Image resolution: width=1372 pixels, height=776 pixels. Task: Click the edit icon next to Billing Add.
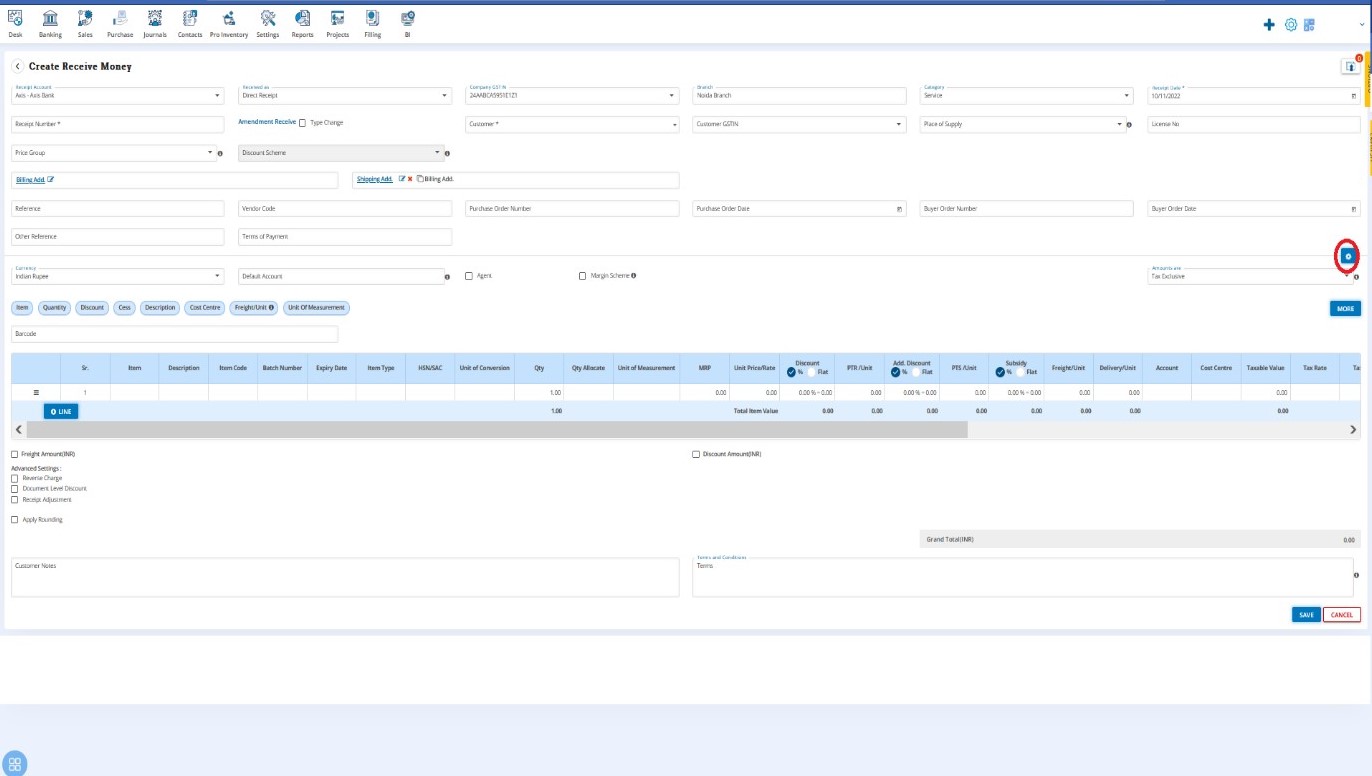pyautogui.click(x=50, y=179)
